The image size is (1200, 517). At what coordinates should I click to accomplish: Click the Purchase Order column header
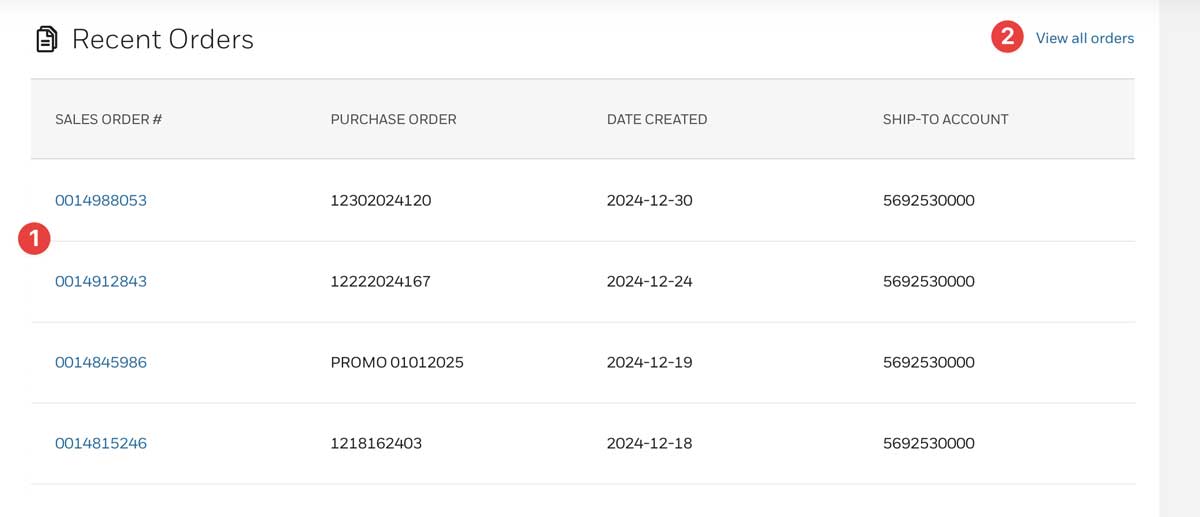(393, 119)
